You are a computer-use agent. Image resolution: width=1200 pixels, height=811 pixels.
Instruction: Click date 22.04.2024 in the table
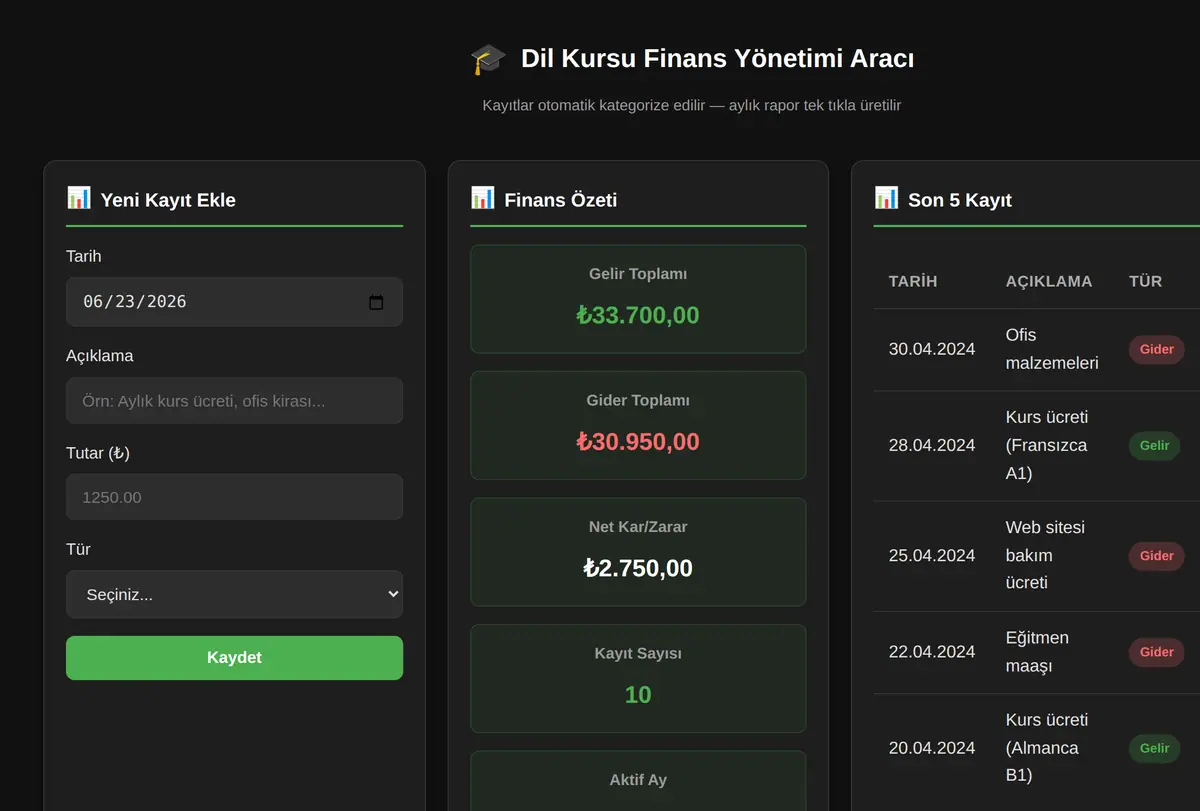tap(932, 652)
